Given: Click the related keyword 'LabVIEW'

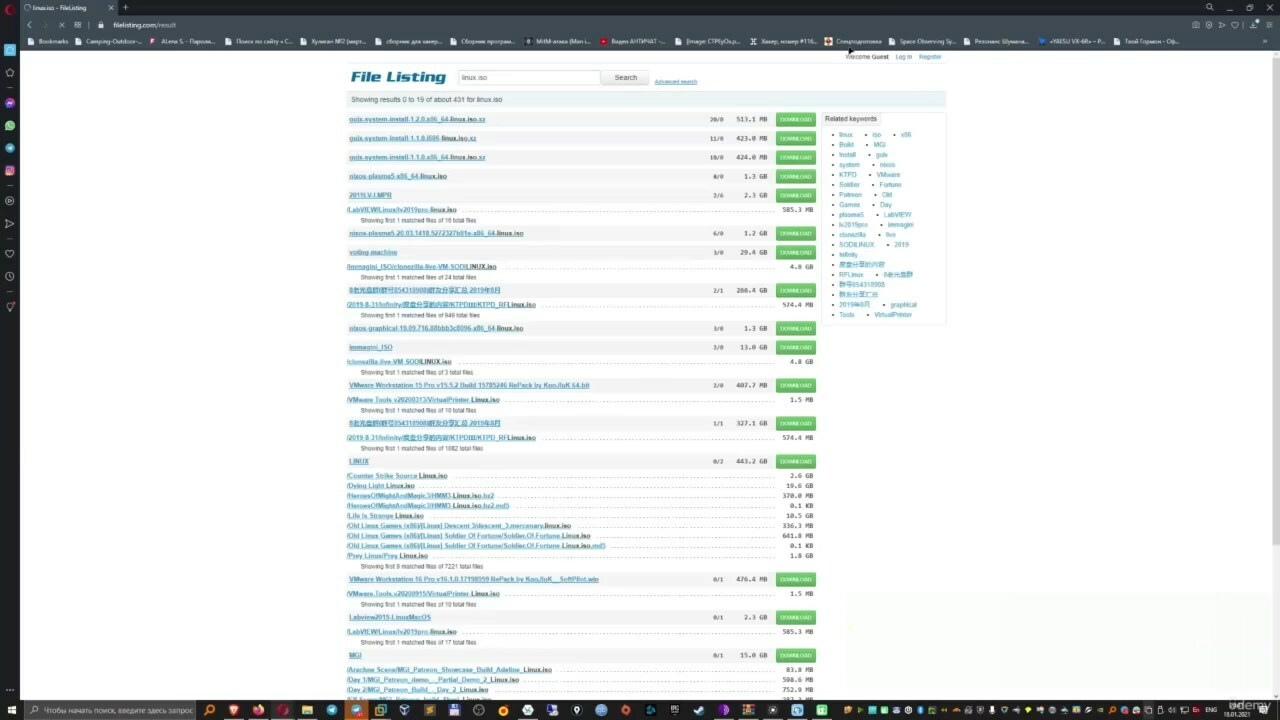Looking at the screenshot, I should [897, 214].
